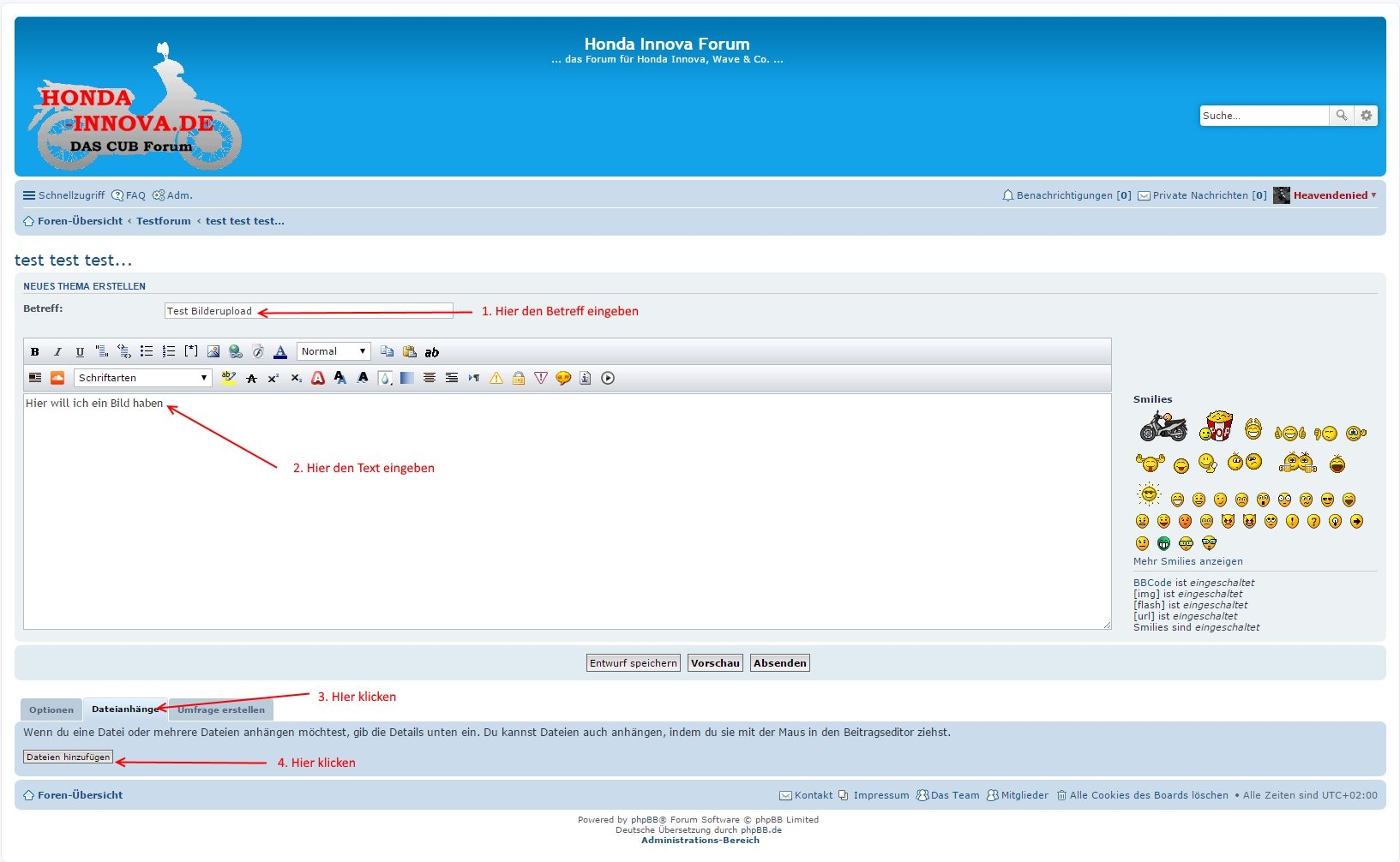The height and width of the screenshot is (862, 1400).
Task: Apply superscript formatting
Action: coord(273,378)
